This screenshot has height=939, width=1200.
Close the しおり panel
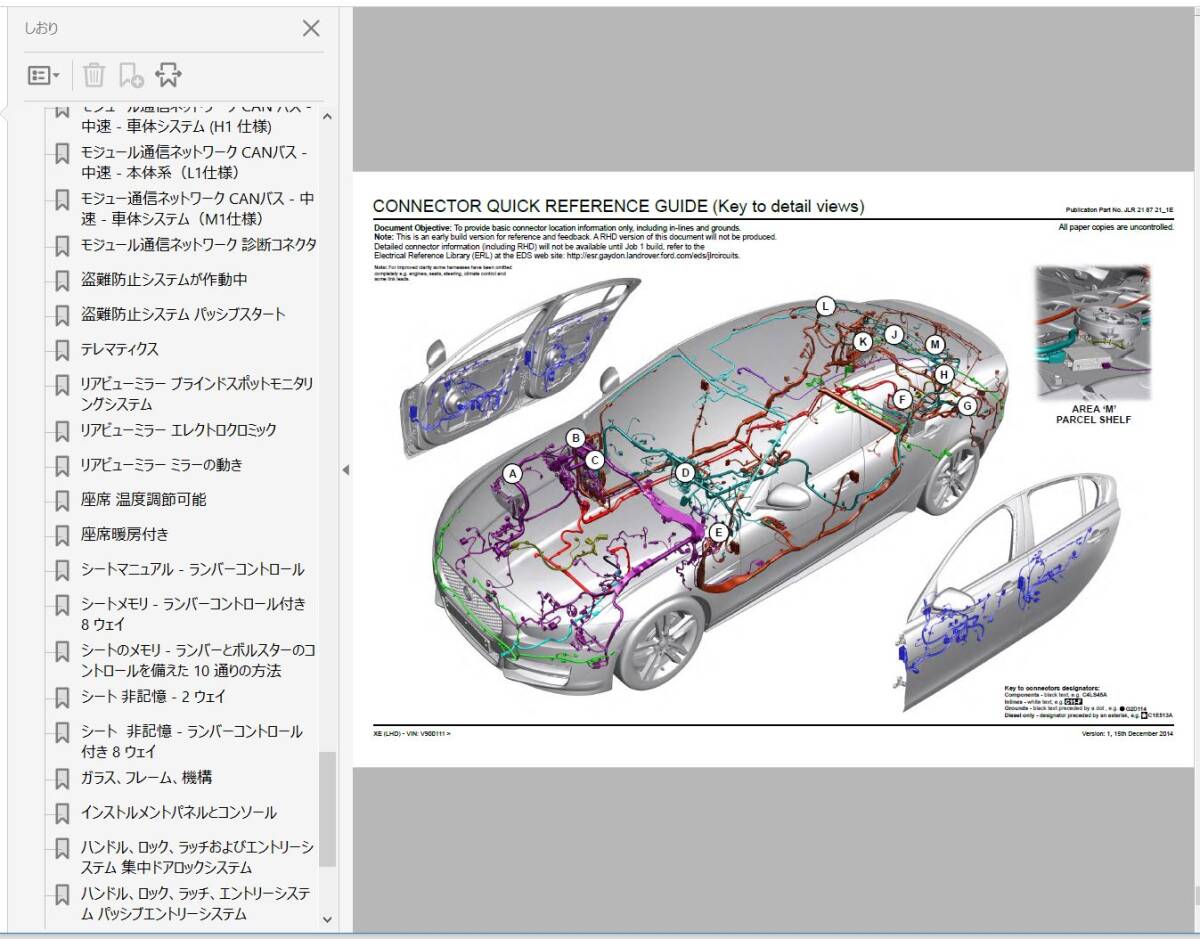310,29
